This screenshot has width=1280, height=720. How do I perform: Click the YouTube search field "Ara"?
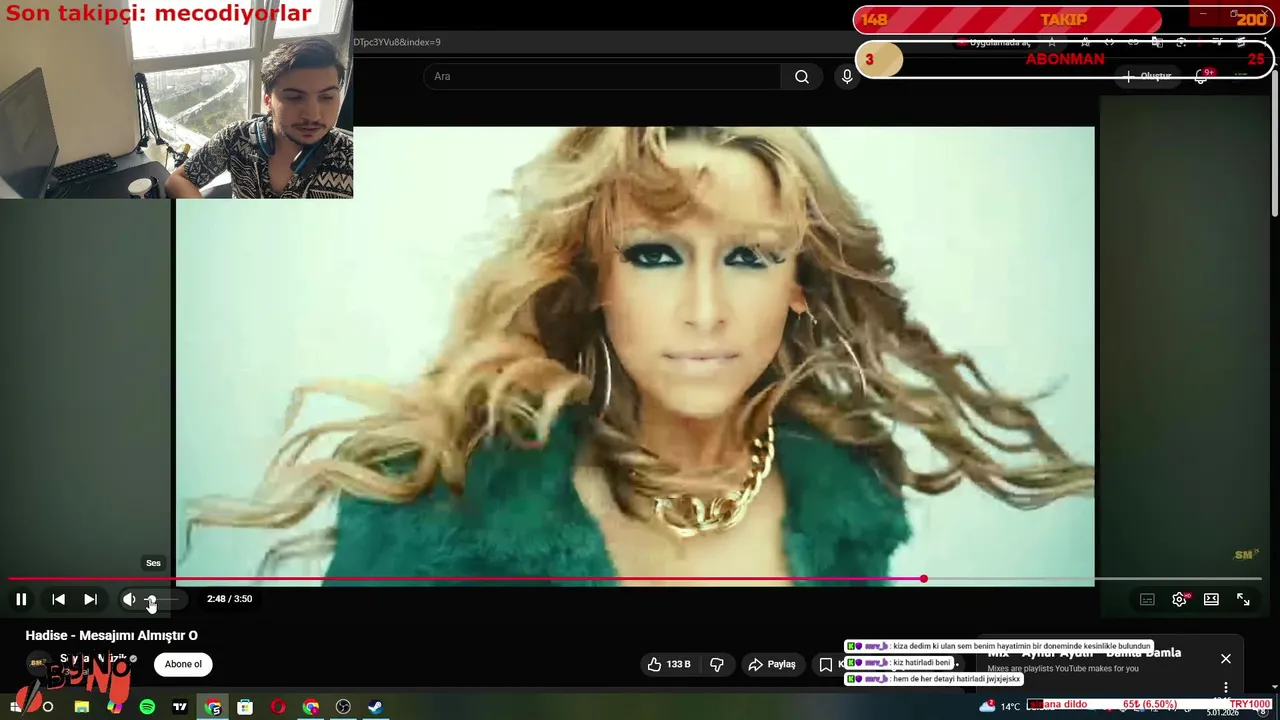pyautogui.click(x=602, y=76)
